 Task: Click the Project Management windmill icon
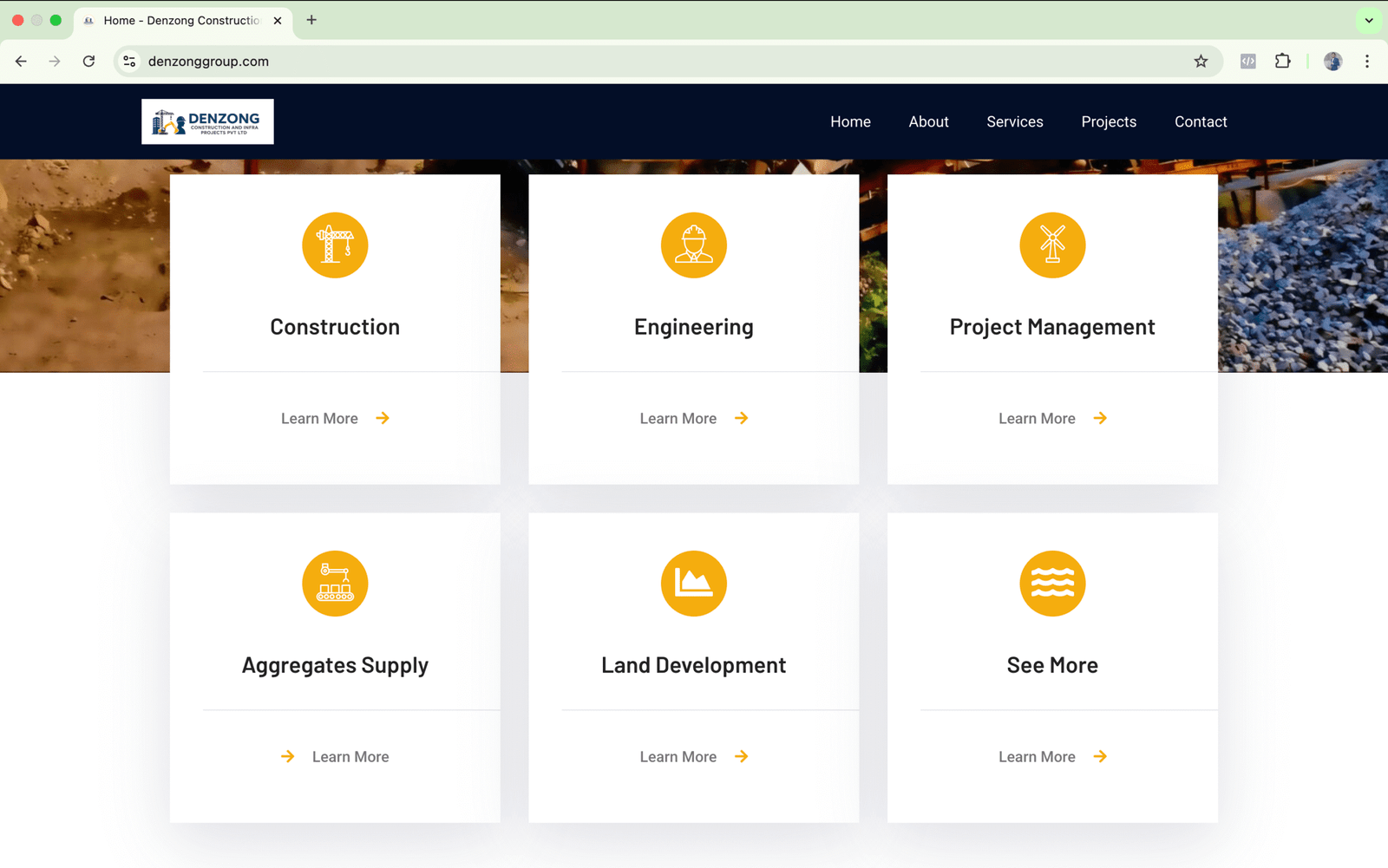tap(1052, 245)
